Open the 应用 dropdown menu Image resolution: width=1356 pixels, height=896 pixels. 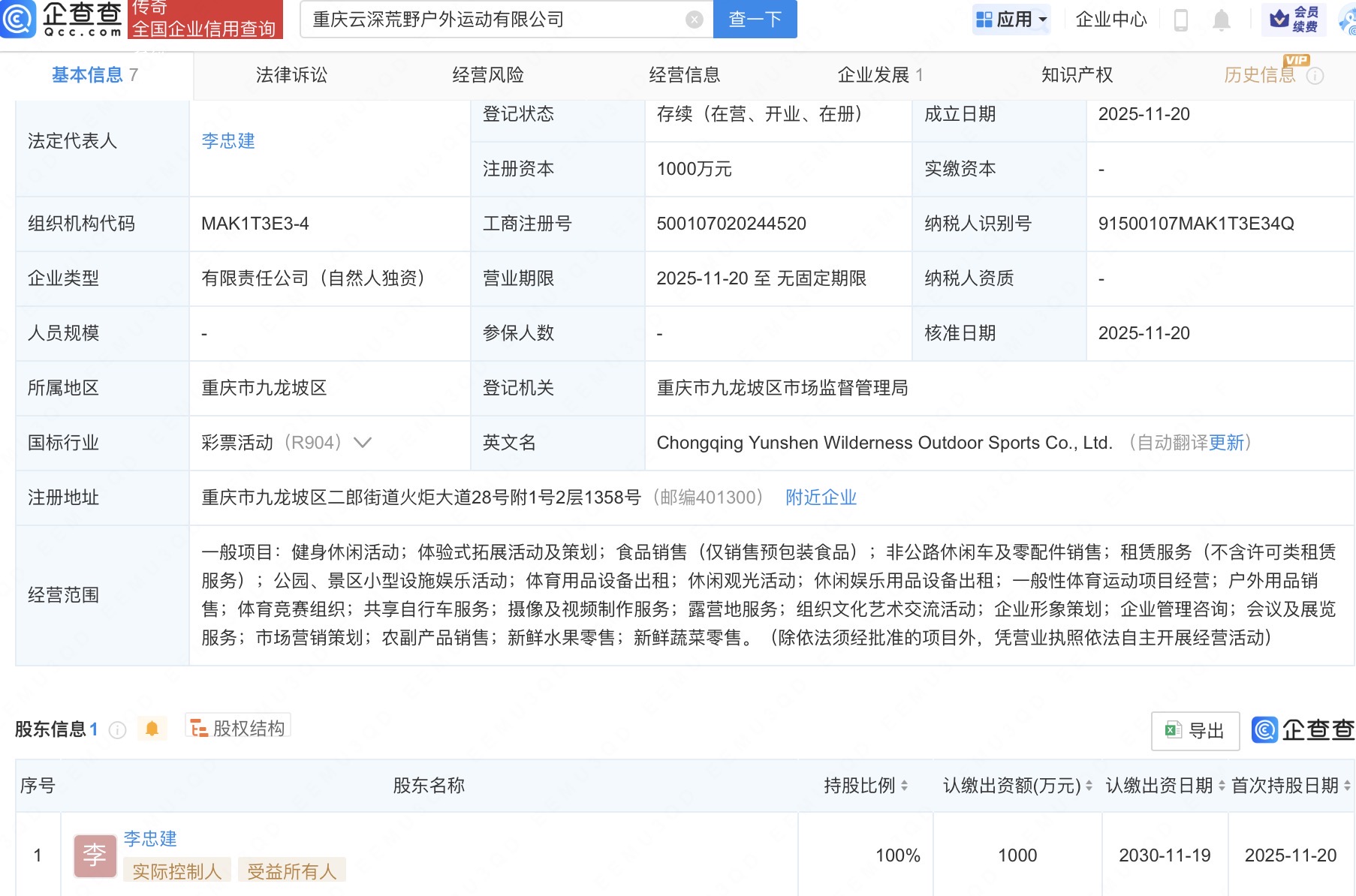click(1011, 20)
